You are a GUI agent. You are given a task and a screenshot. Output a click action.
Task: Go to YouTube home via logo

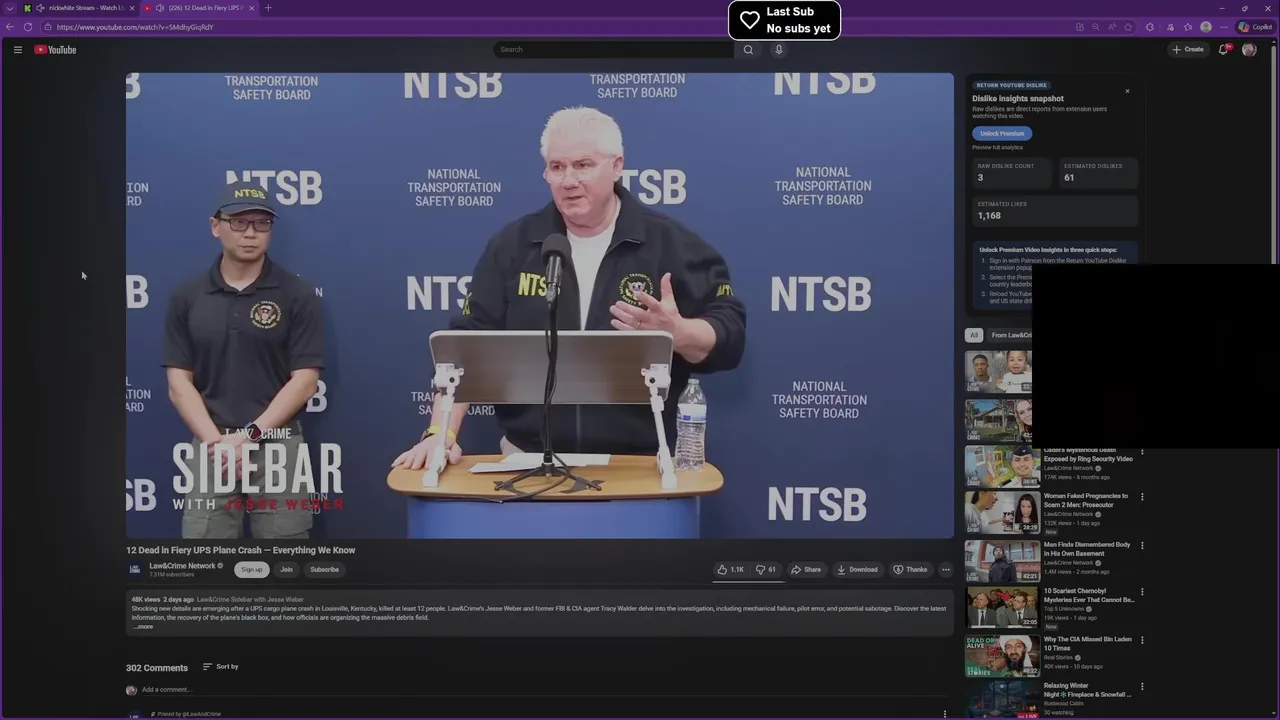click(55, 49)
